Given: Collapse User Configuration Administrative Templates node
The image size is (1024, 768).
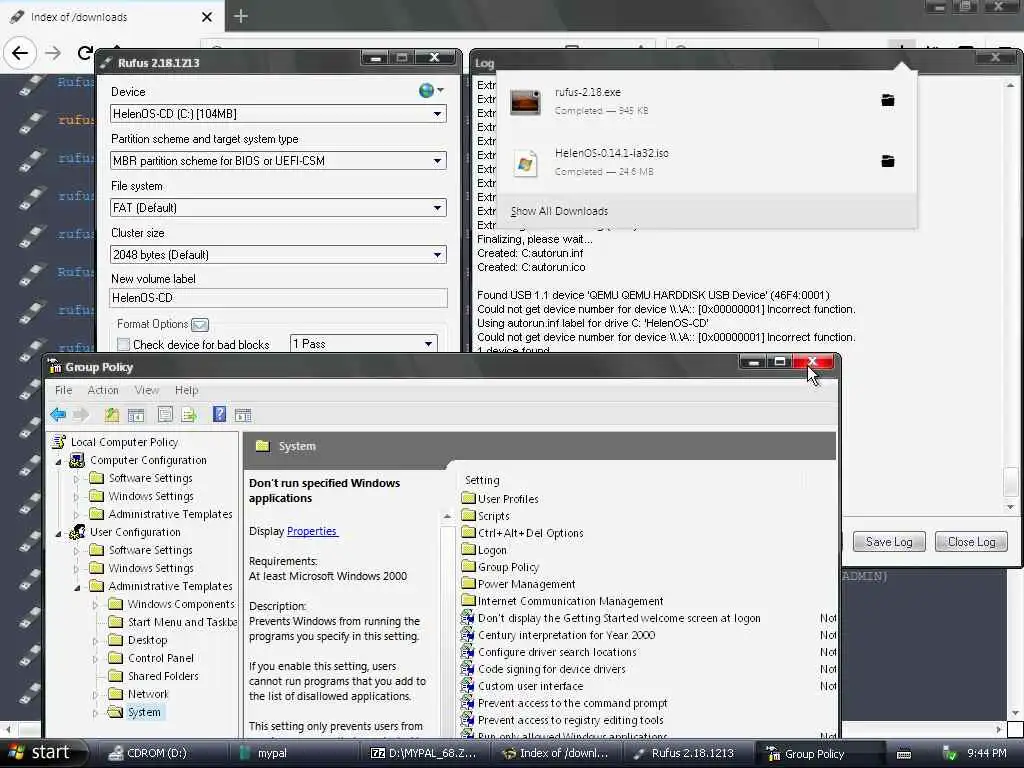Looking at the screenshot, I should tap(77, 587).
